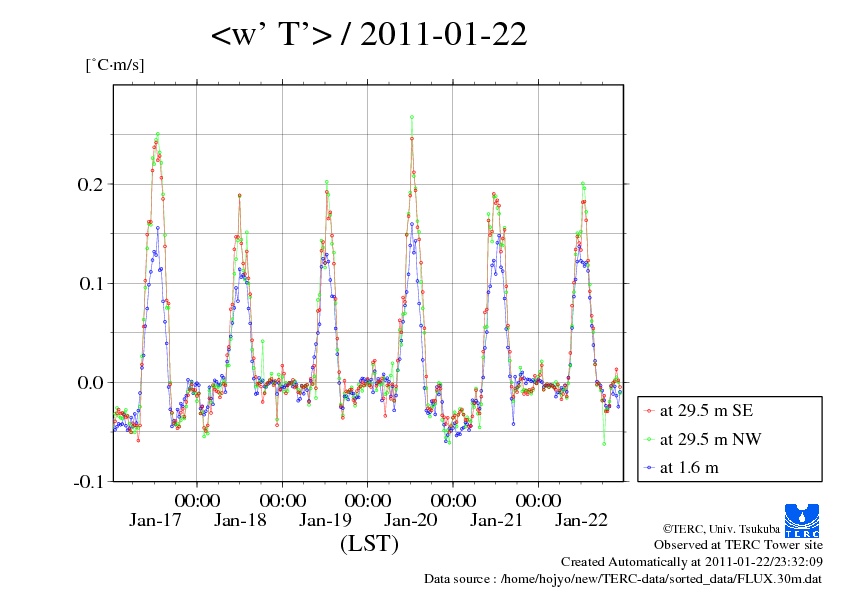The width and height of the screenshot is (842, 595).
Task: Click the 00:00 label above Jan-19
Action: (368, 500)
